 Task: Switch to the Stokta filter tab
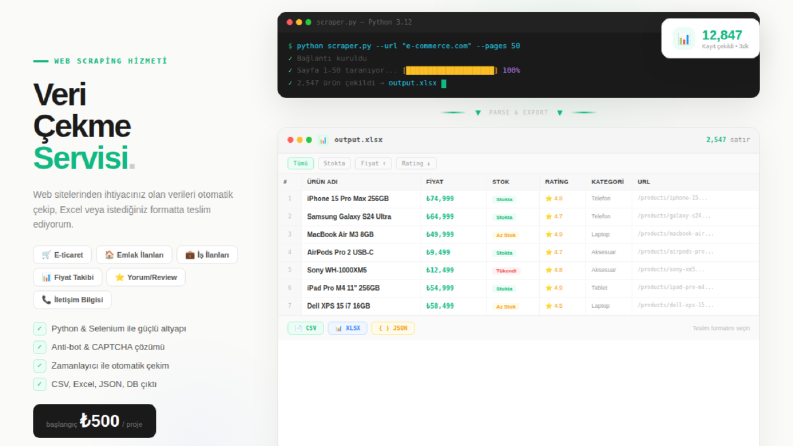[334, 163]
